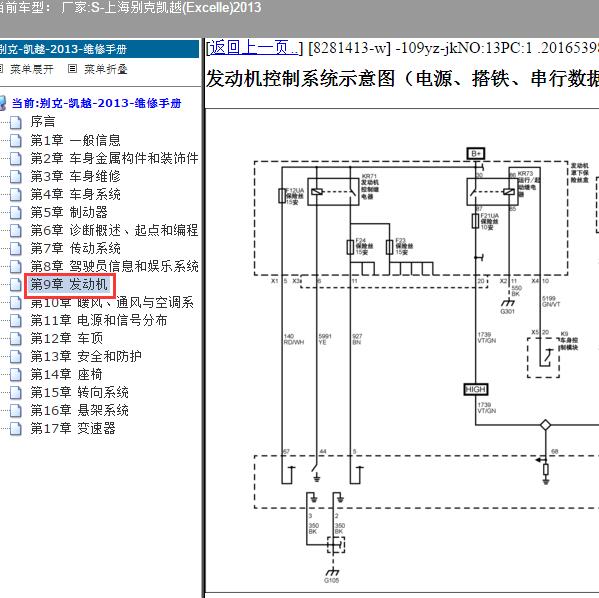
Task: Click the 返回上一页 link
Action: [x=254, y=48]
